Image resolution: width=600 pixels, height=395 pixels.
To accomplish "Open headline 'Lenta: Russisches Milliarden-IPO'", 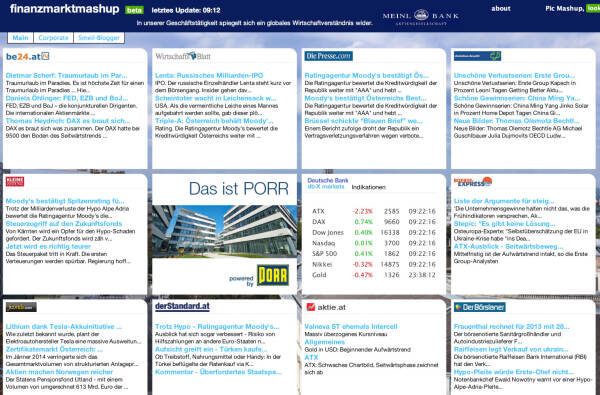I will click(209, 75).
